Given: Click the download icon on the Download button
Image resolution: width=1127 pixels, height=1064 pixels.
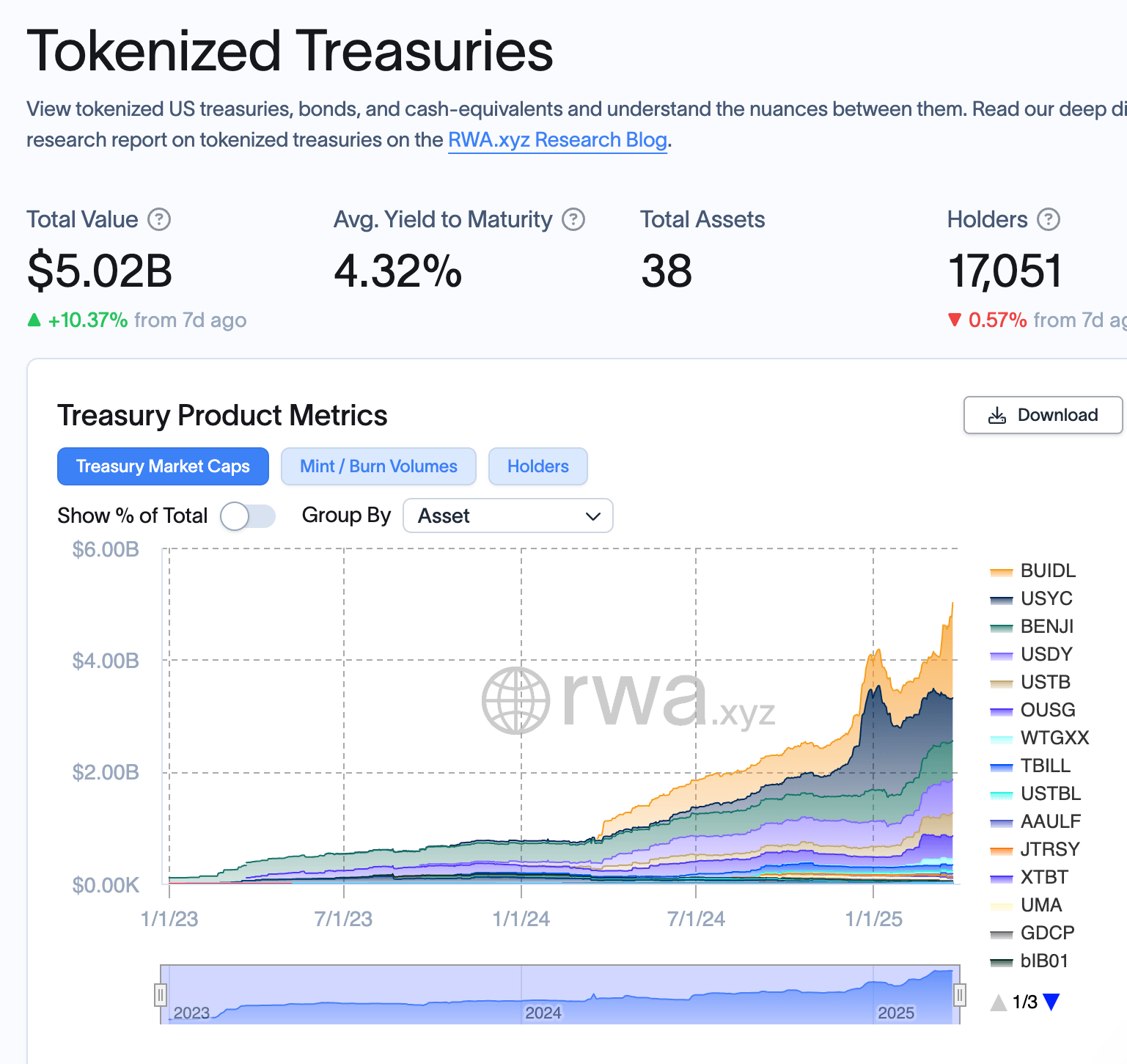Looking at the screenshot, I should click(996, 415).
